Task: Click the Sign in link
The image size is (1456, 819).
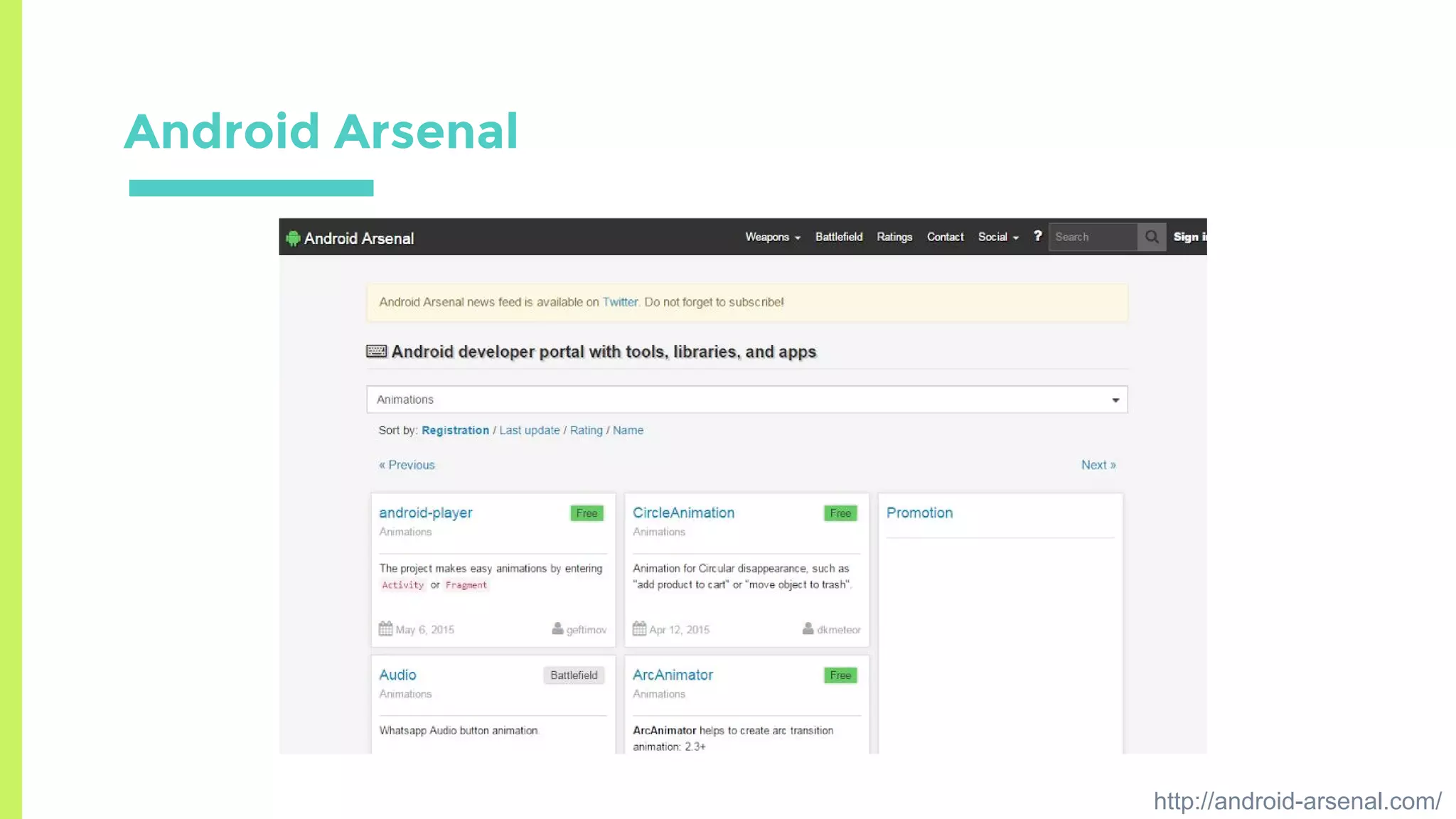Action: tap(1189, 237)
